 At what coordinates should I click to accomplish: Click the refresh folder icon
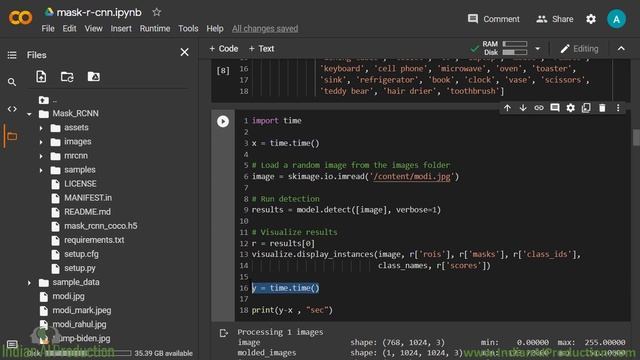coord(67,76)
